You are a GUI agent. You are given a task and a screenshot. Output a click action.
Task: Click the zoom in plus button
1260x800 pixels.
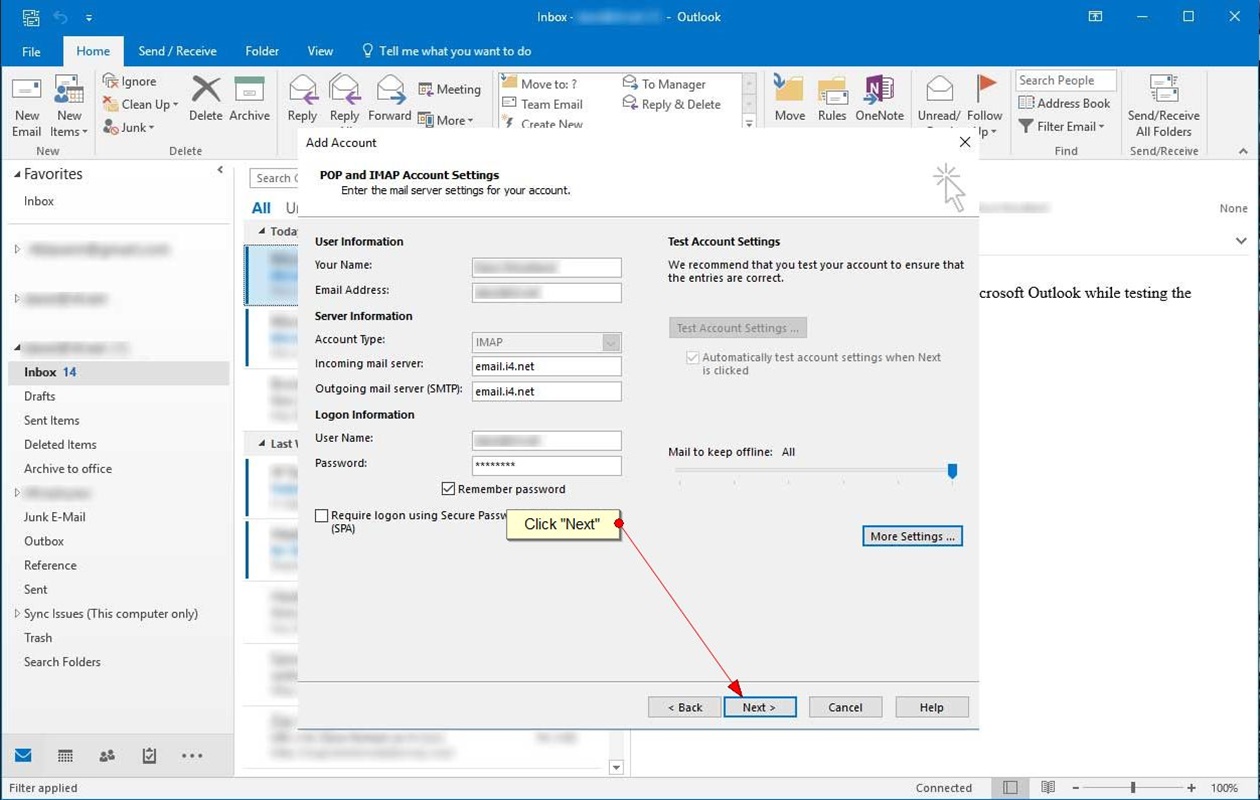tap(1191, 788)
